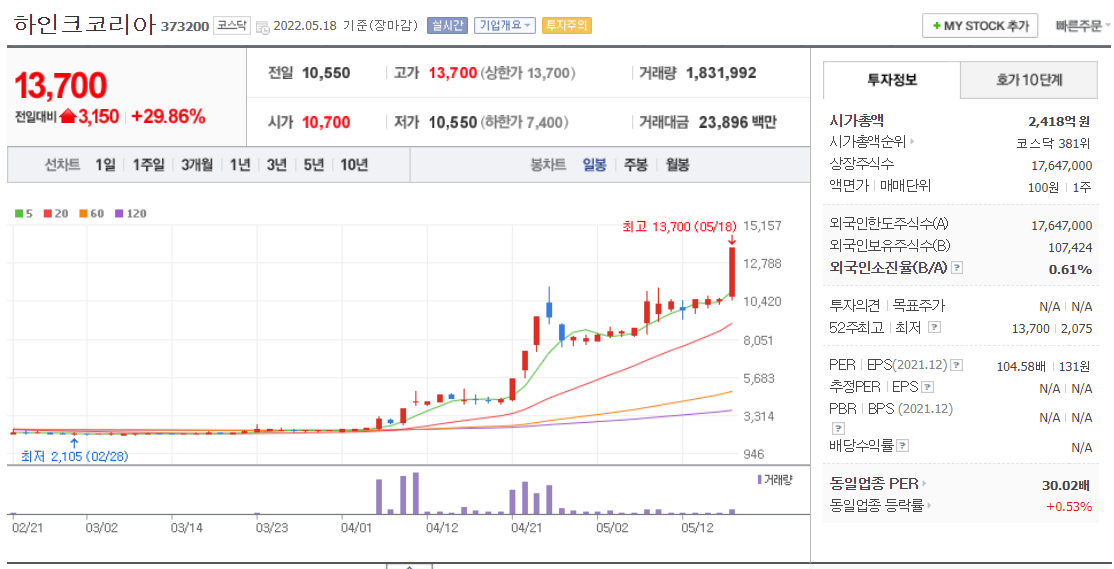Click the 04/21 date label on chart axis

click(x=526, y=528)
